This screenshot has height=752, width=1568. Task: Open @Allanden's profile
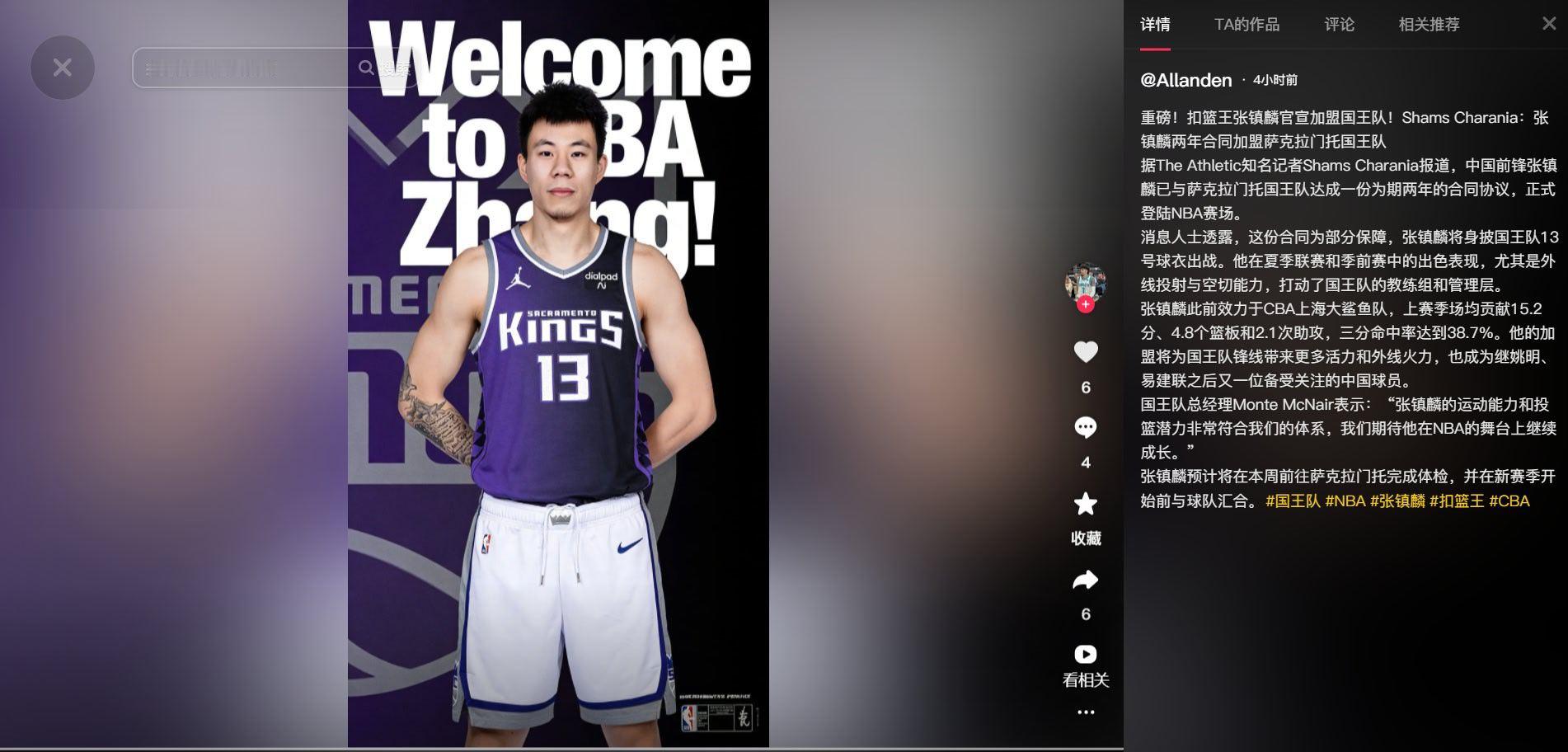click(x=1185, y=80)
